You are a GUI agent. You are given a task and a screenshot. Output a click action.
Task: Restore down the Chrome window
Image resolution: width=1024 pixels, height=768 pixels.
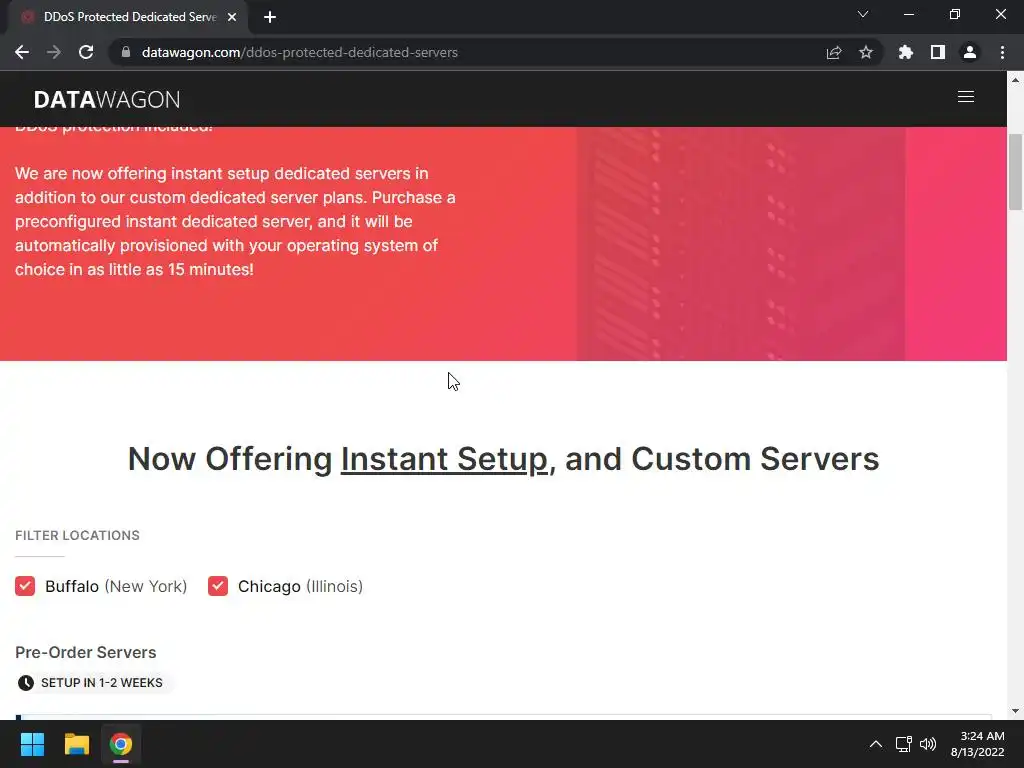click(955, 14)
